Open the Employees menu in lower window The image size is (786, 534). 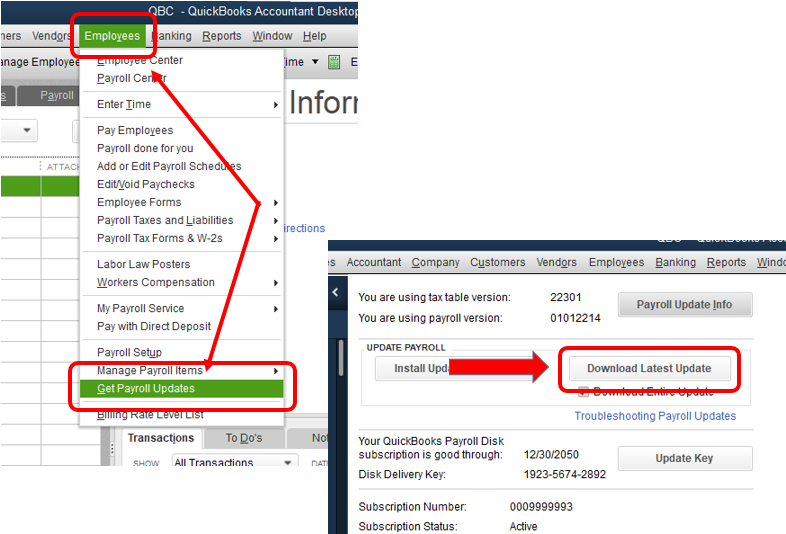617,262
